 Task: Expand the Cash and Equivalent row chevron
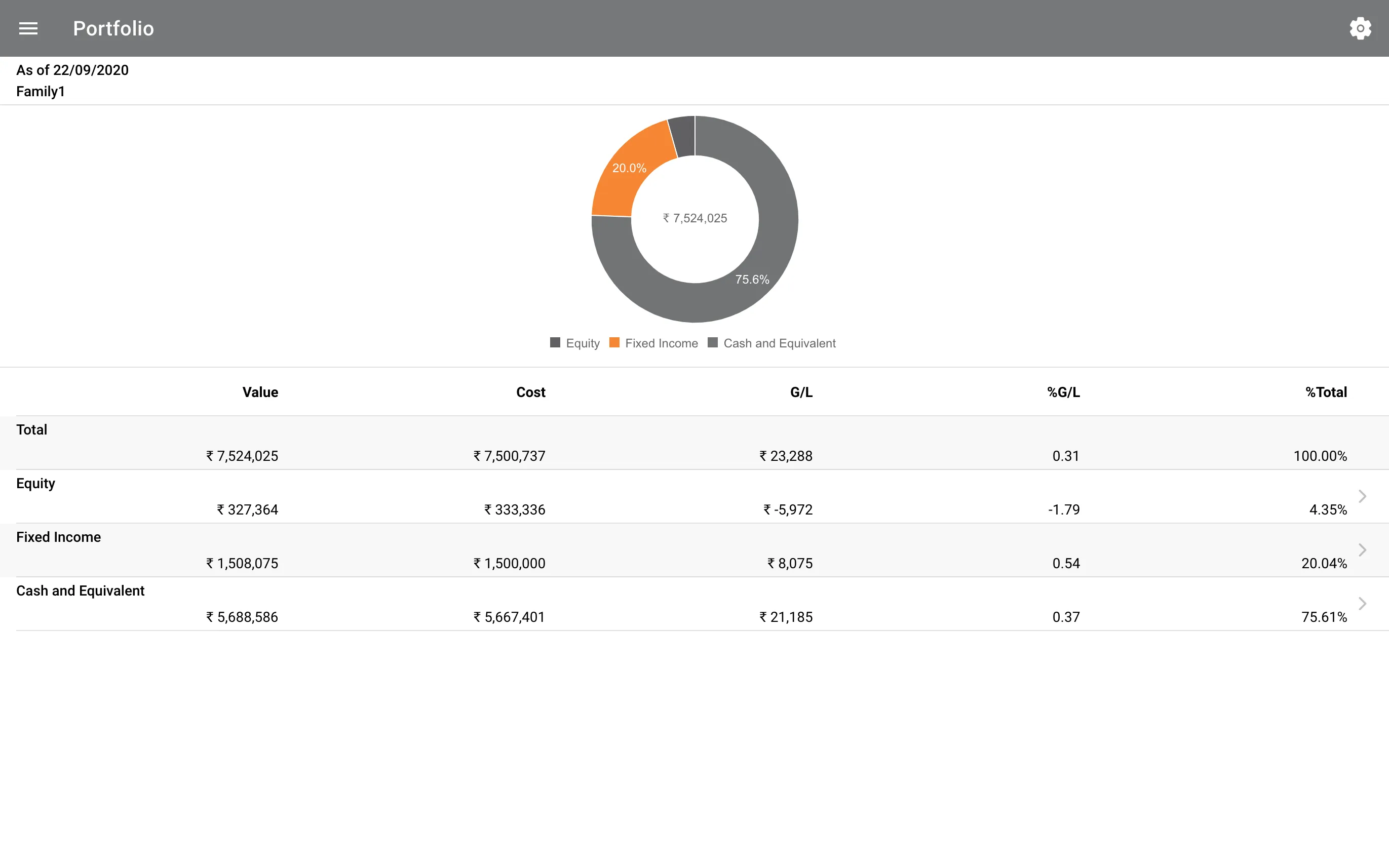click(x=1362, y=603)
